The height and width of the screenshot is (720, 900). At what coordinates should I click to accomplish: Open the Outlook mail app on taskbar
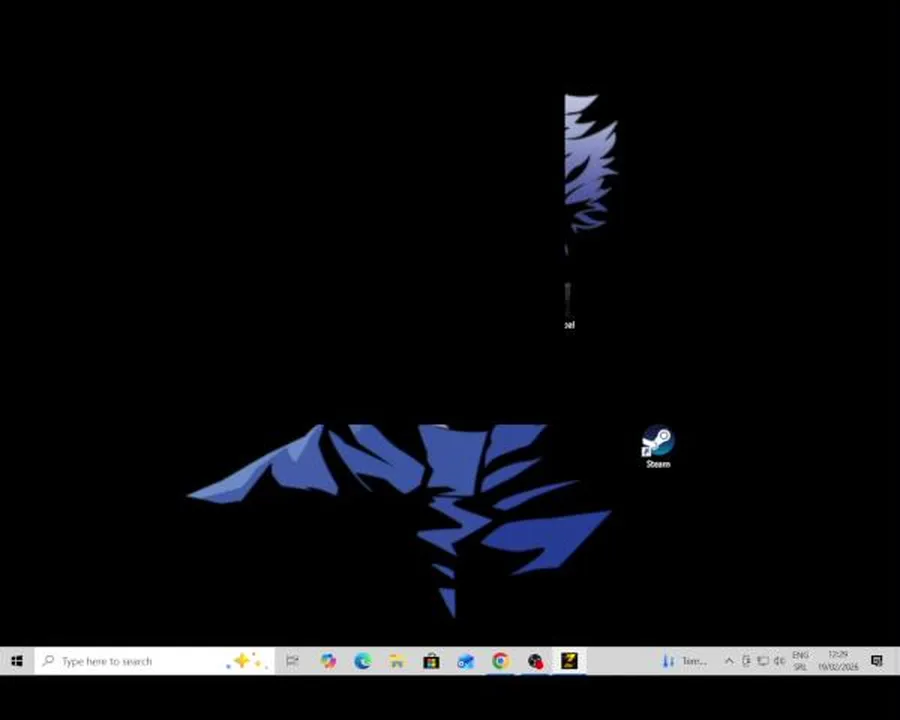[466, 661]
